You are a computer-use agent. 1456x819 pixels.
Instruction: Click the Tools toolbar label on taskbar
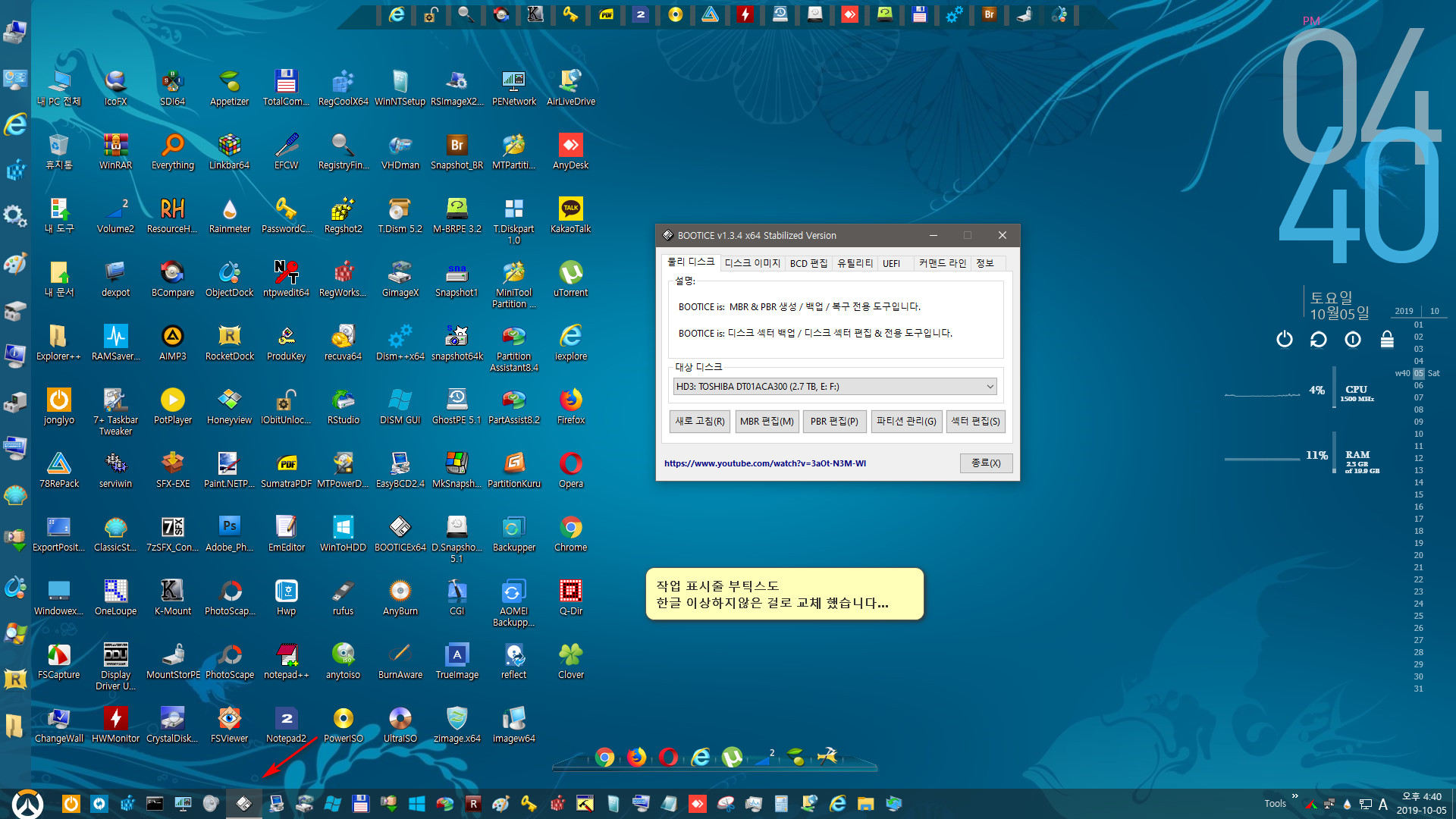coord(1275,804)
